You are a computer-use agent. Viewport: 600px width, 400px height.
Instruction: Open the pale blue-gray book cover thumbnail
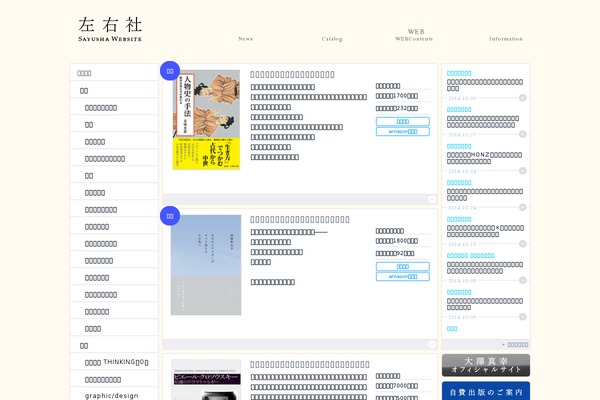tap(206, 265)
